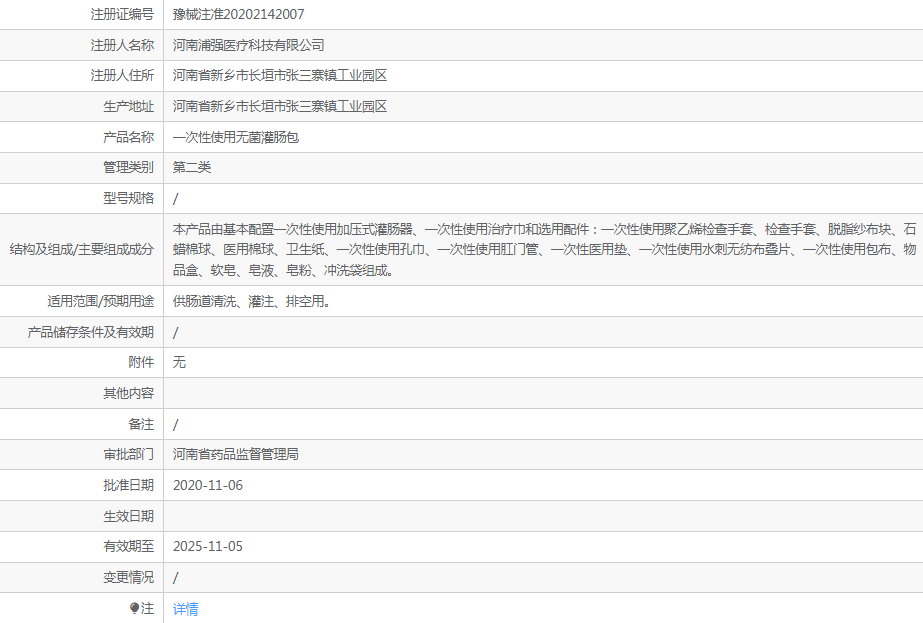Click the 型号规格 label
Viewport: 923px width, 623px height.
point(128,198)
